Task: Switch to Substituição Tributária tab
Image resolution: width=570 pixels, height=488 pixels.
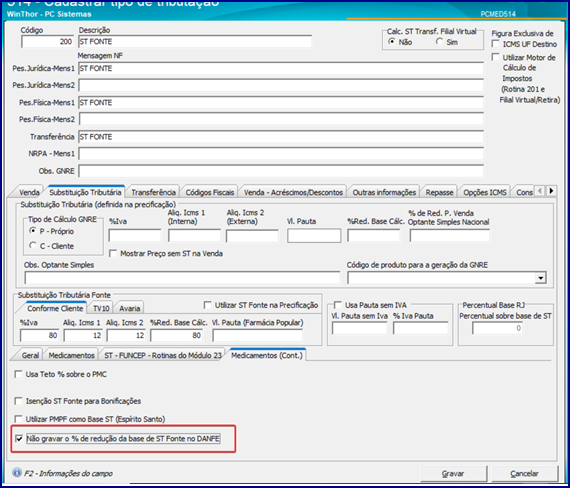Action: [85, 192]
